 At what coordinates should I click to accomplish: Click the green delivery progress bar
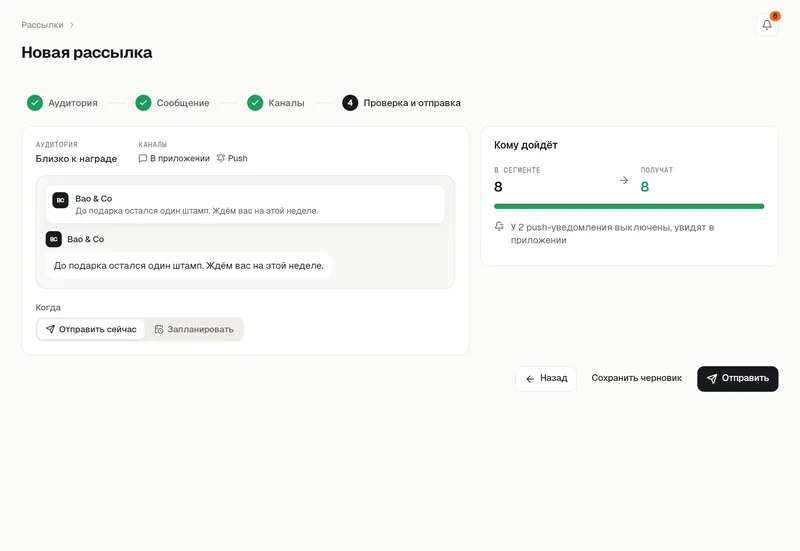click(x=629, y=206)
